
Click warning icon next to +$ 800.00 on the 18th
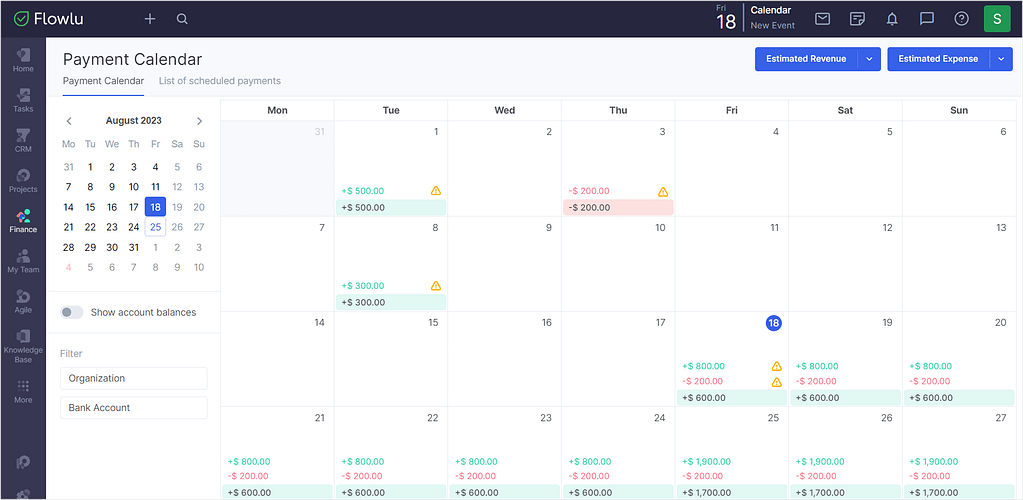tap(776, 366)
